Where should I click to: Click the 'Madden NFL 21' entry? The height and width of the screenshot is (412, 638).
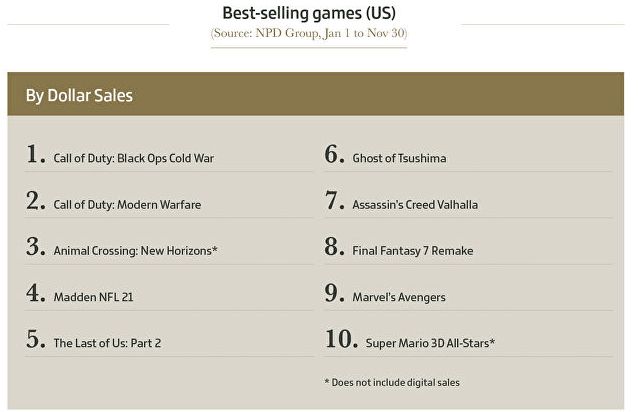(93, 297)
